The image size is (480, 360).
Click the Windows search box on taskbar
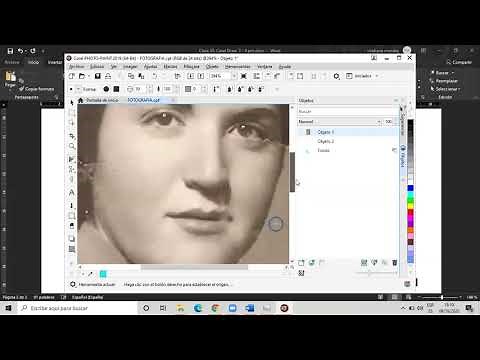[77, 308]
